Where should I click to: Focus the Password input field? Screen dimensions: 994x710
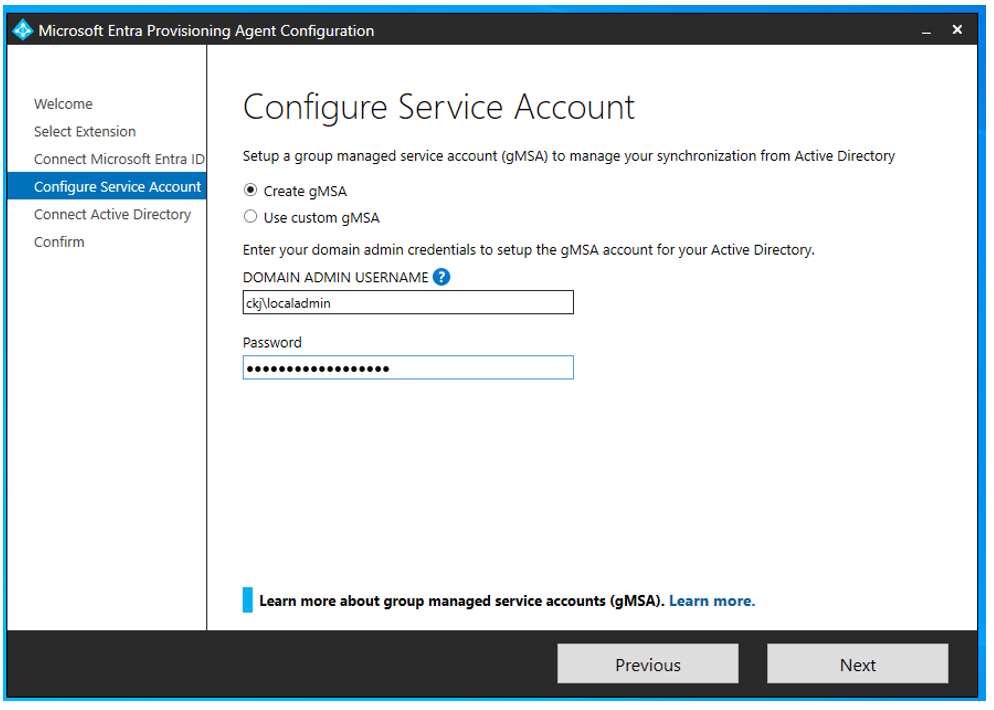408,368
